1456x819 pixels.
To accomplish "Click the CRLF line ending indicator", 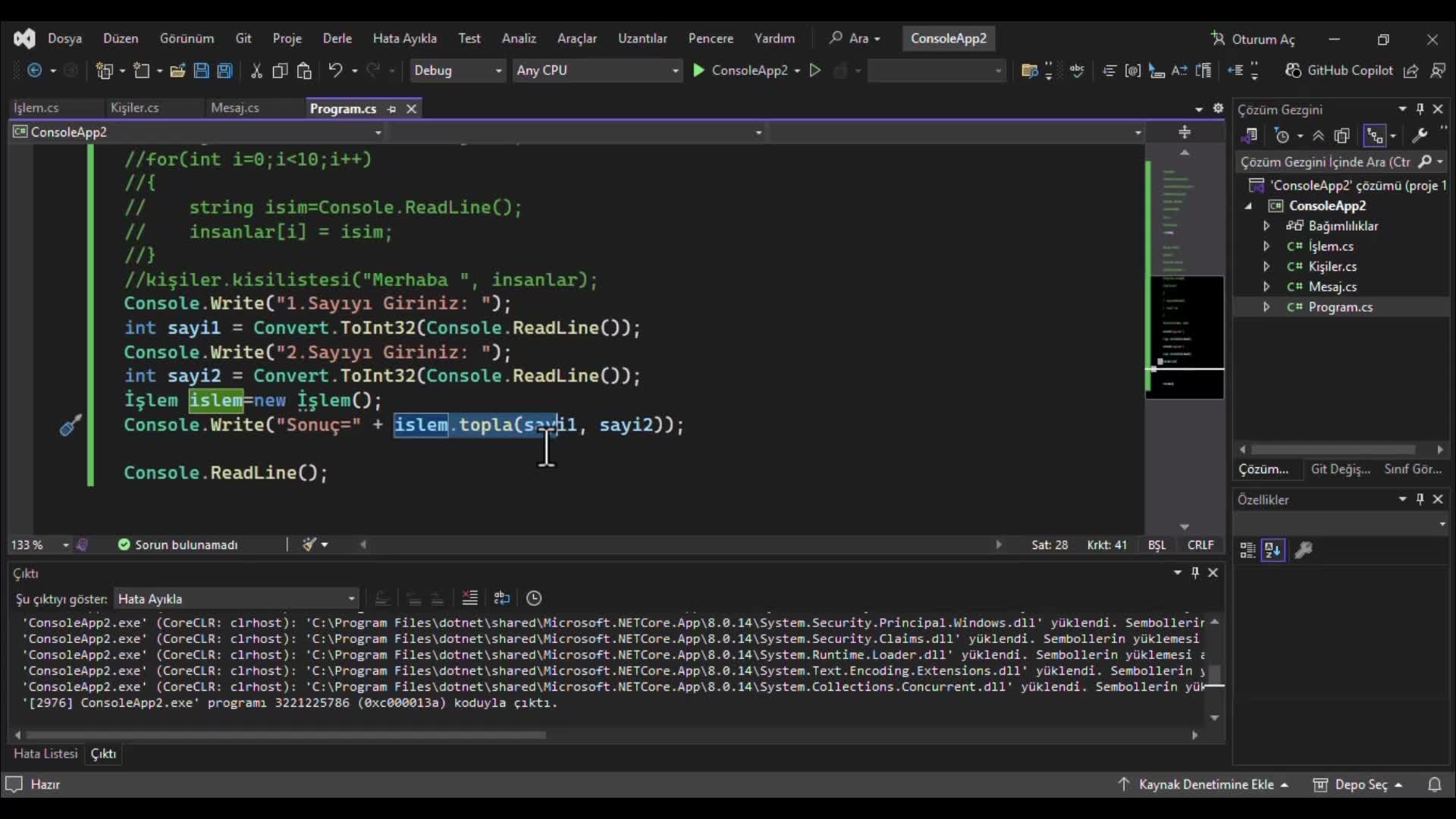I will [x=1200, y=544].
